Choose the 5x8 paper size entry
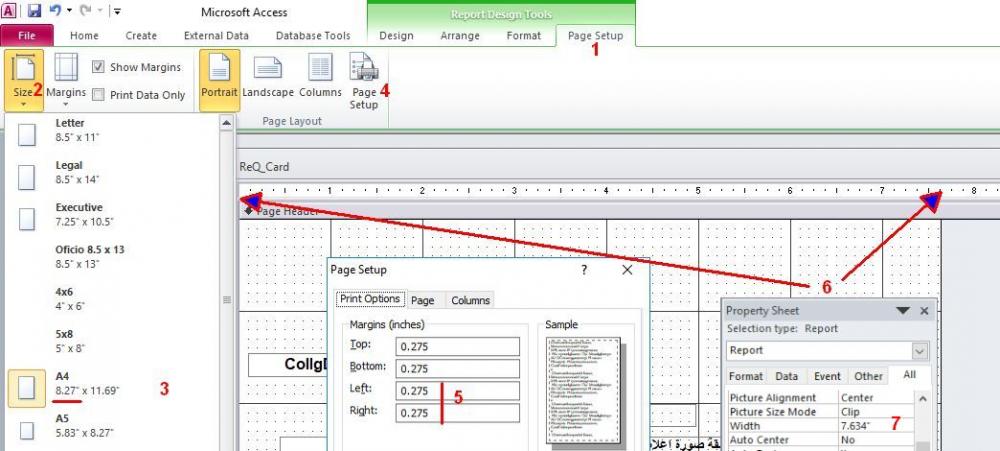1000x451 pixels. click(112, 341)
